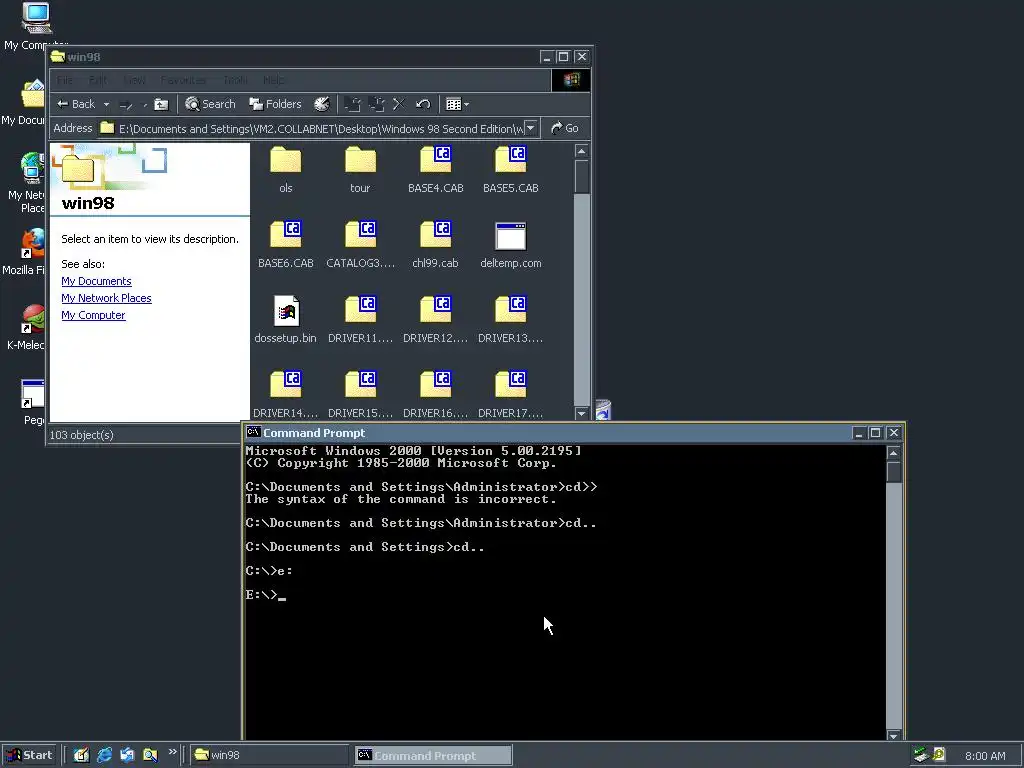This screenshot has height=768, width=1024.
Task: Open the ols folder
Action: coord(285,169)
